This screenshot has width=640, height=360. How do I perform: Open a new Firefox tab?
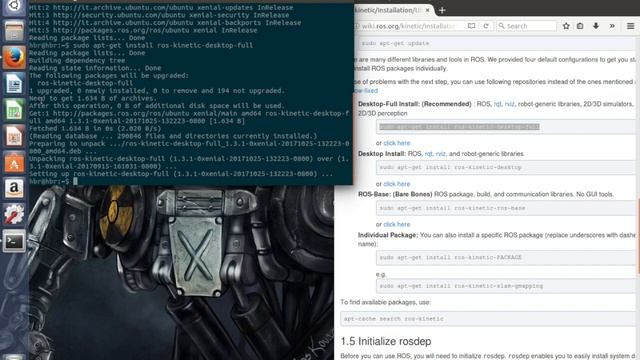click(442, 10)
